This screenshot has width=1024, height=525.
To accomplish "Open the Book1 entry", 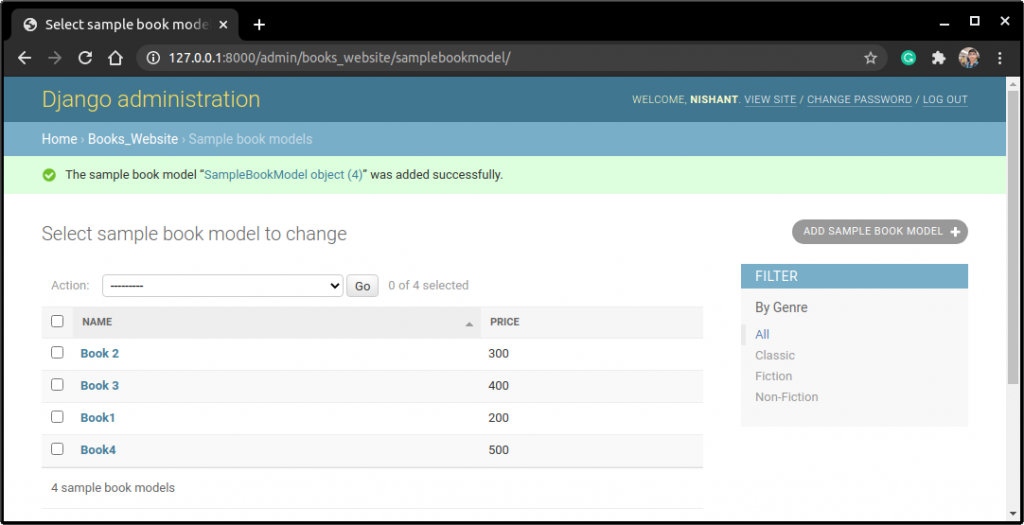I will pyautogui.click(x=97, y=417).
